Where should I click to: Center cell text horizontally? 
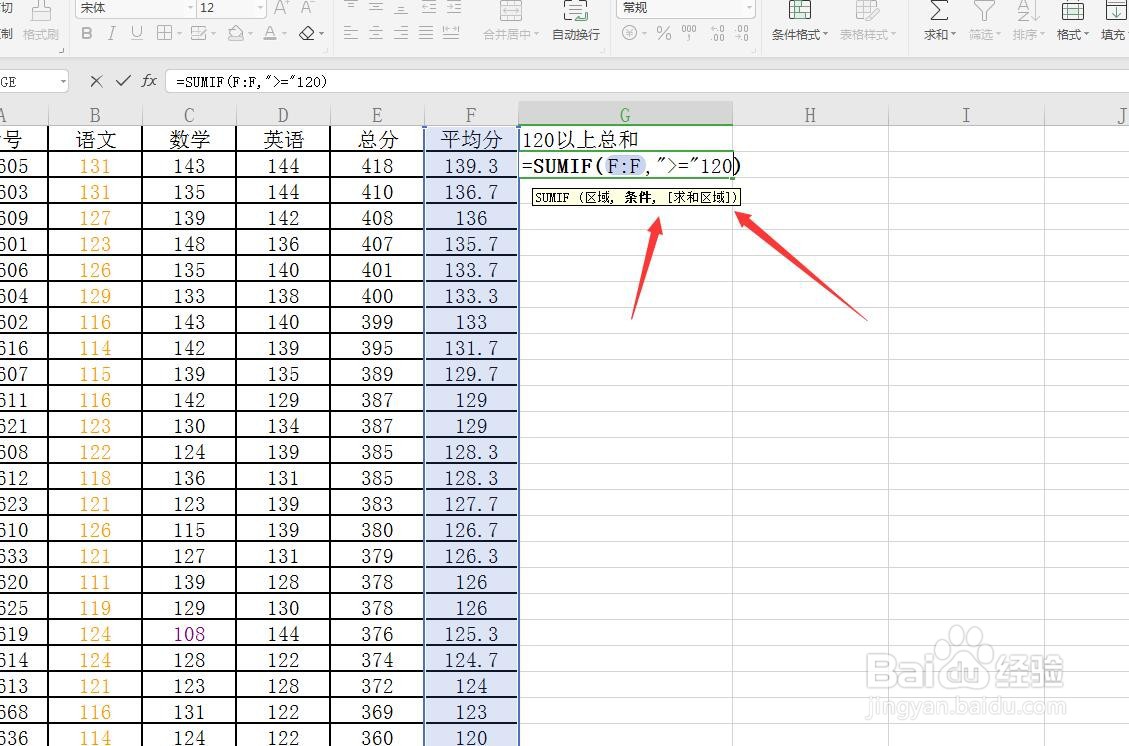376,33
